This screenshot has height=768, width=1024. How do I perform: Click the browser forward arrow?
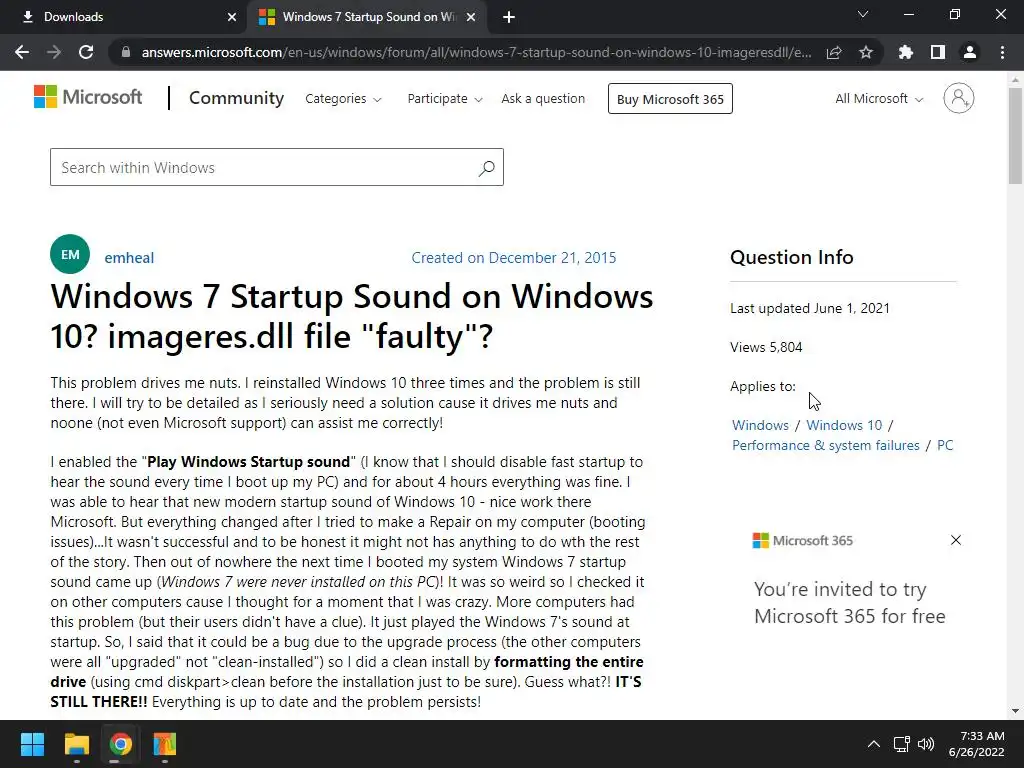54,52
